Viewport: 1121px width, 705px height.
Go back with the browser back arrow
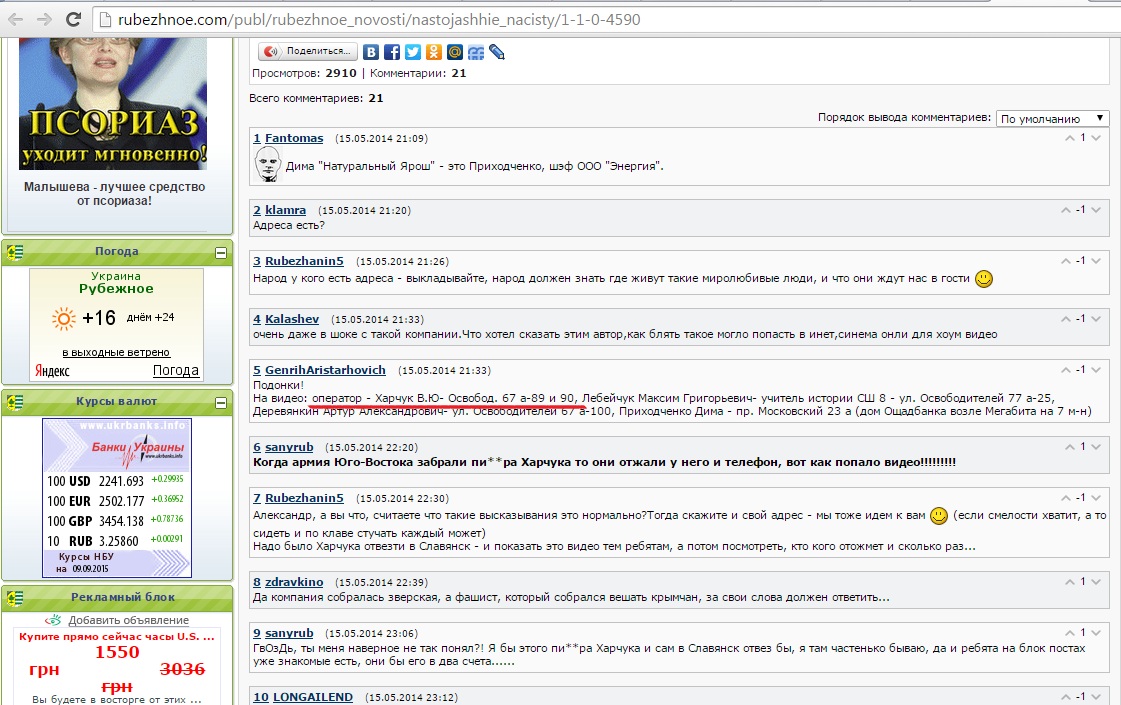(x=16, y=19)
